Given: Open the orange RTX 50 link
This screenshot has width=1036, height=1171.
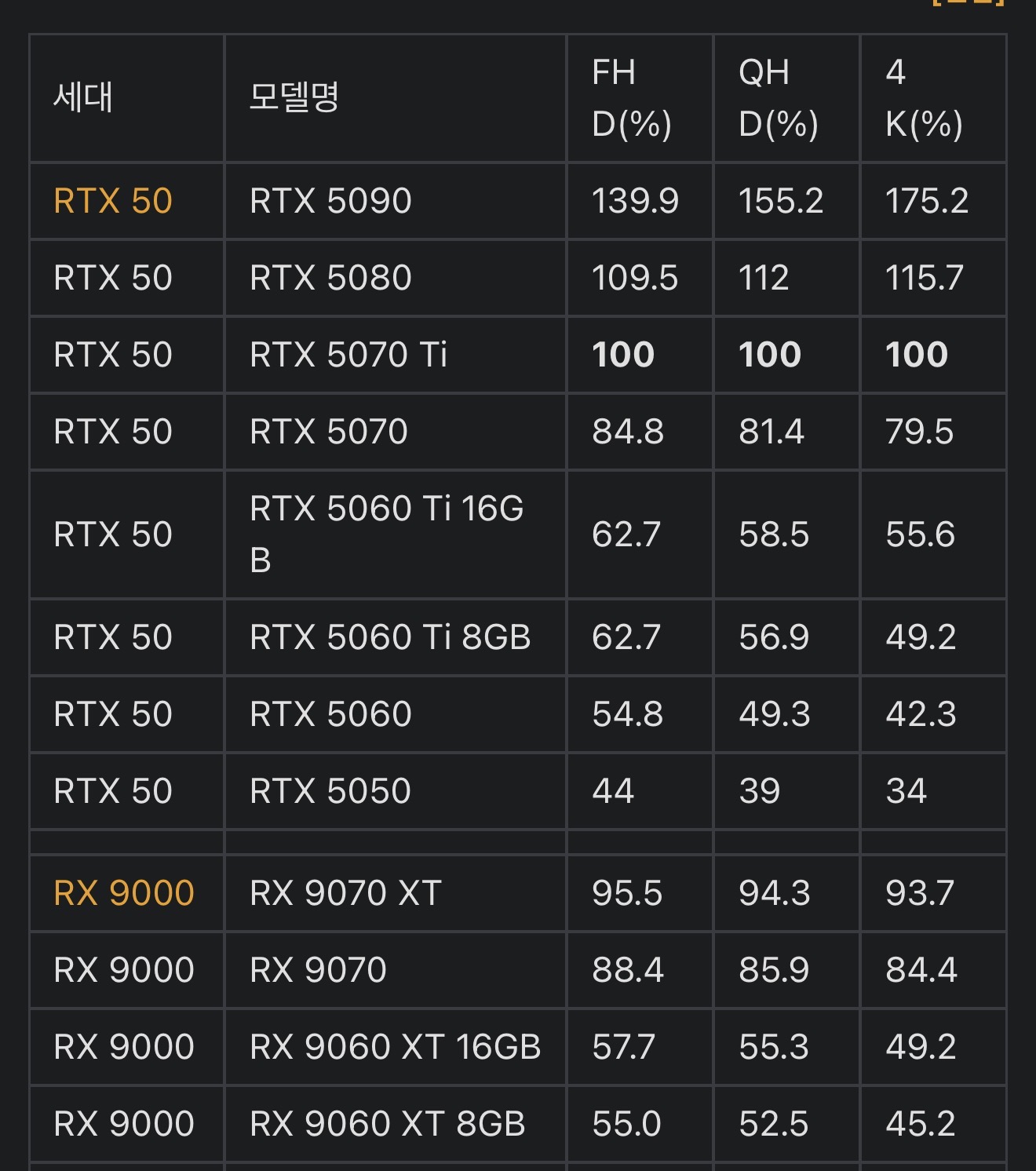Looking at the screenshot, I should point(113,201).
